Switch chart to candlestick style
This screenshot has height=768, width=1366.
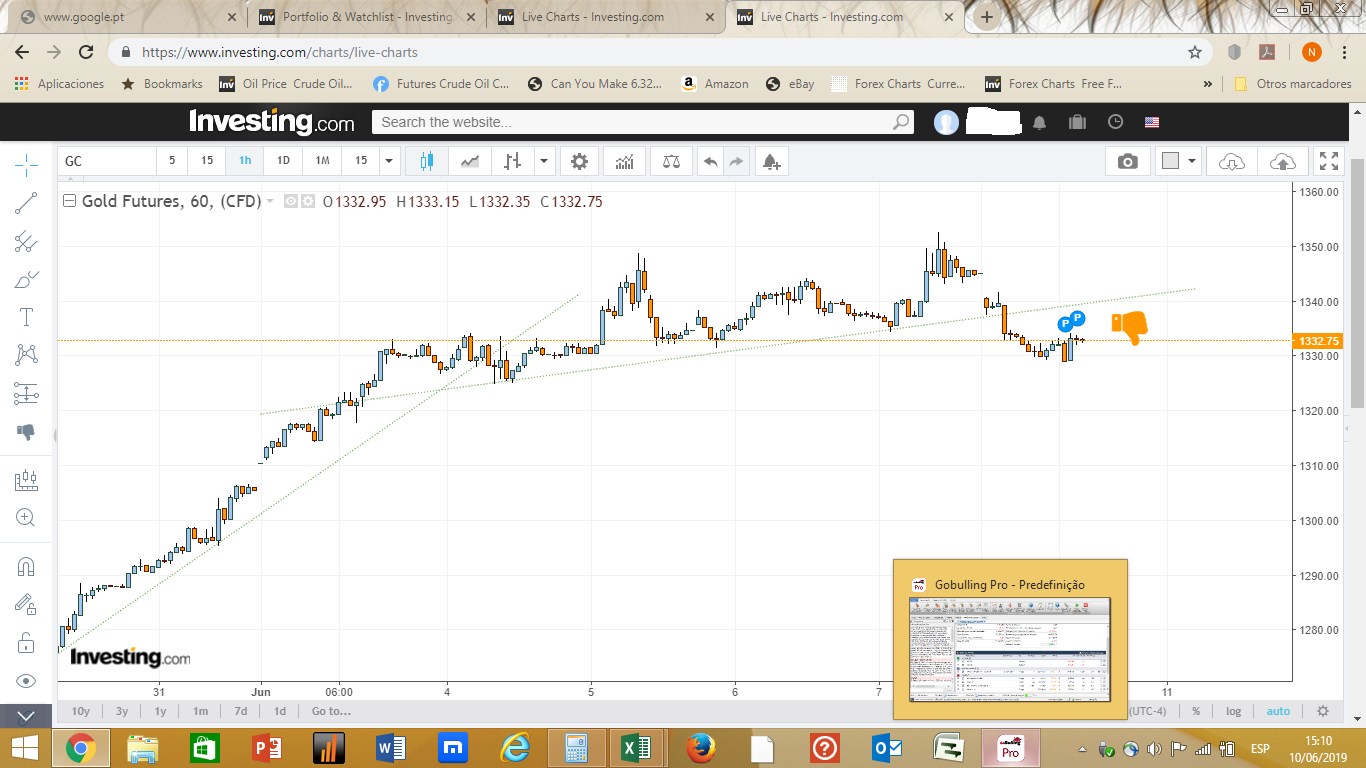tap(427, 161)
